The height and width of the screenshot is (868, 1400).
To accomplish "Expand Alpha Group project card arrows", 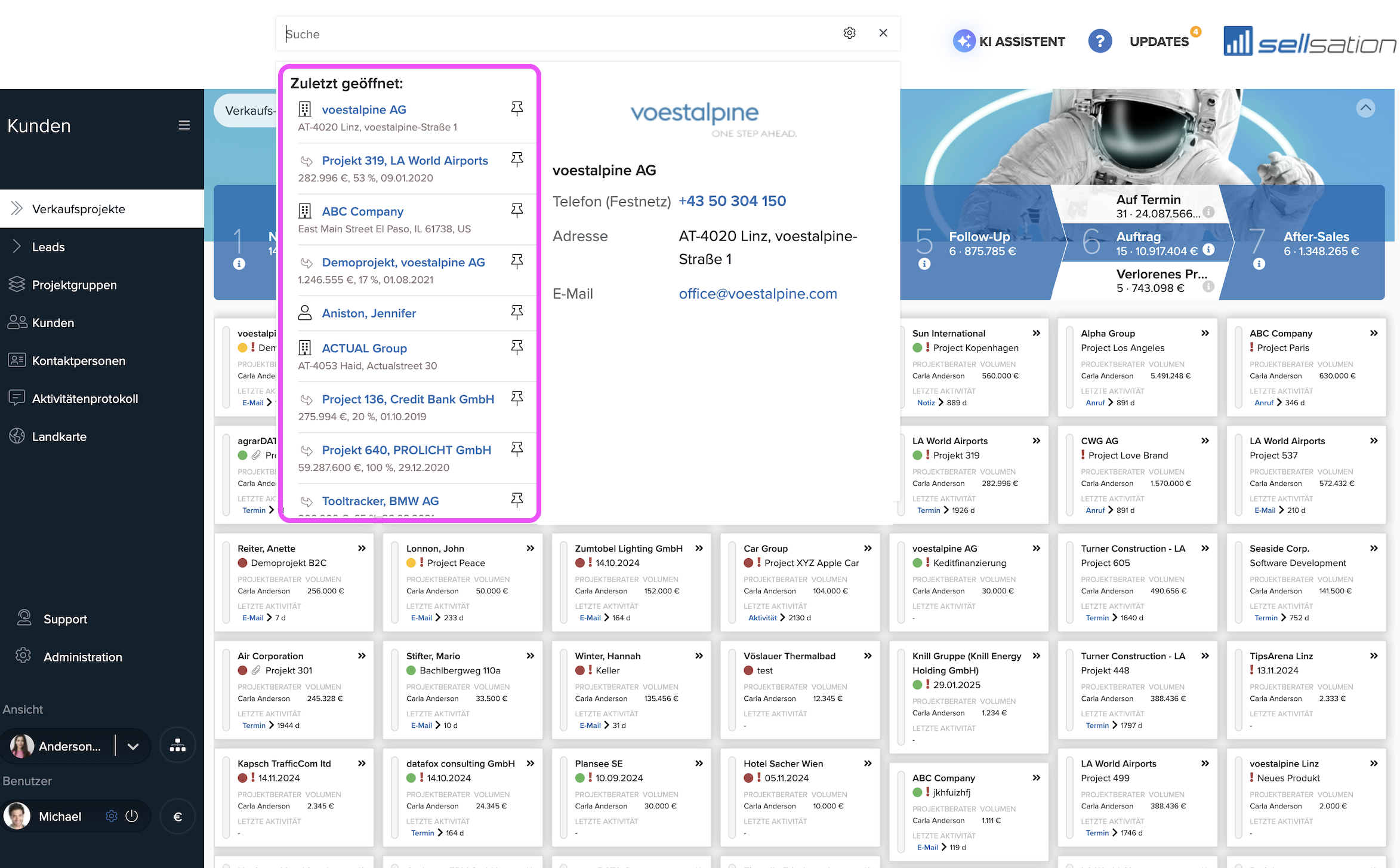I will 1205,333.
